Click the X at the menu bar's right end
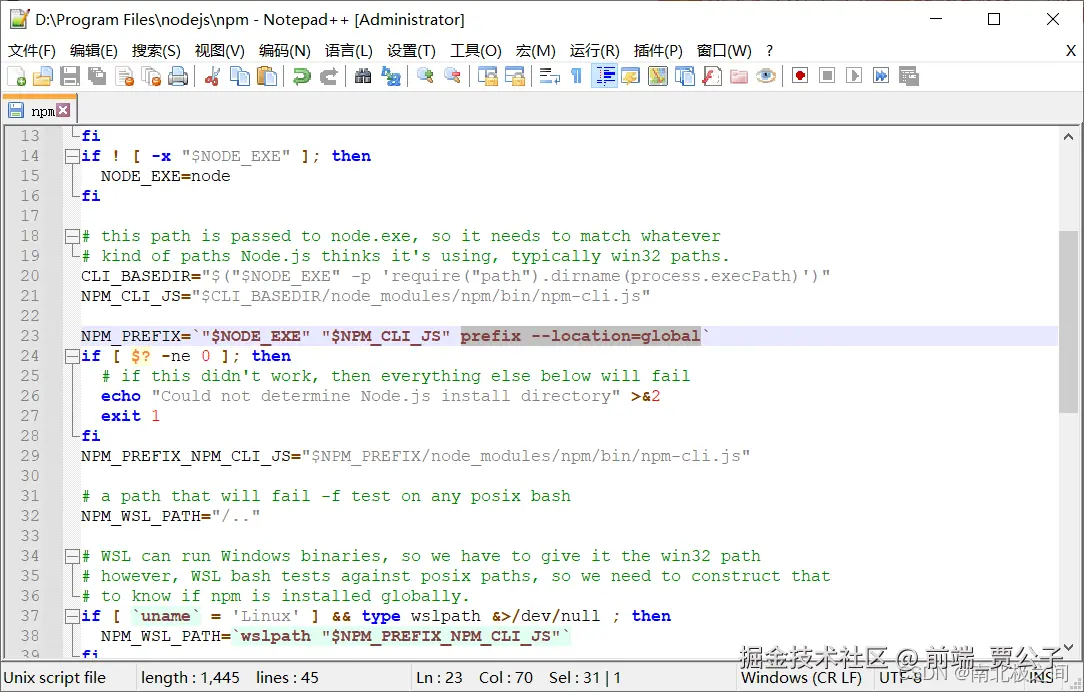1084x692 pixels. (x=1070, y=51)
